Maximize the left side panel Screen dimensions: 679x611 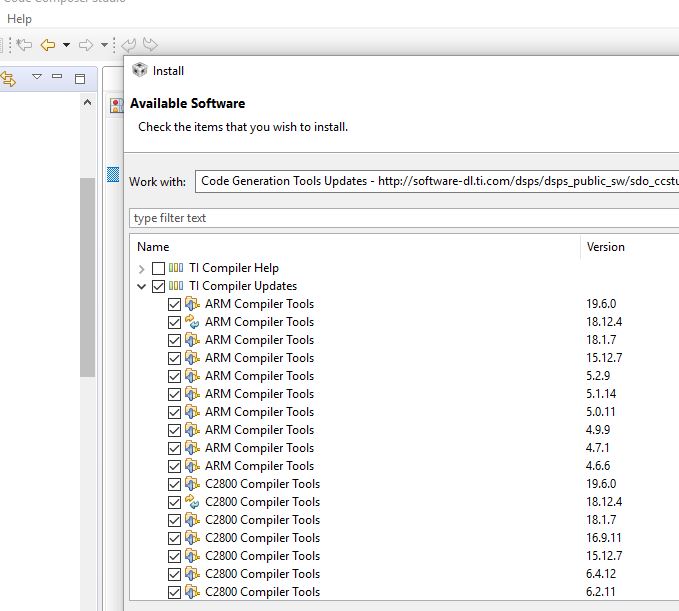click(x=80, y=78)
